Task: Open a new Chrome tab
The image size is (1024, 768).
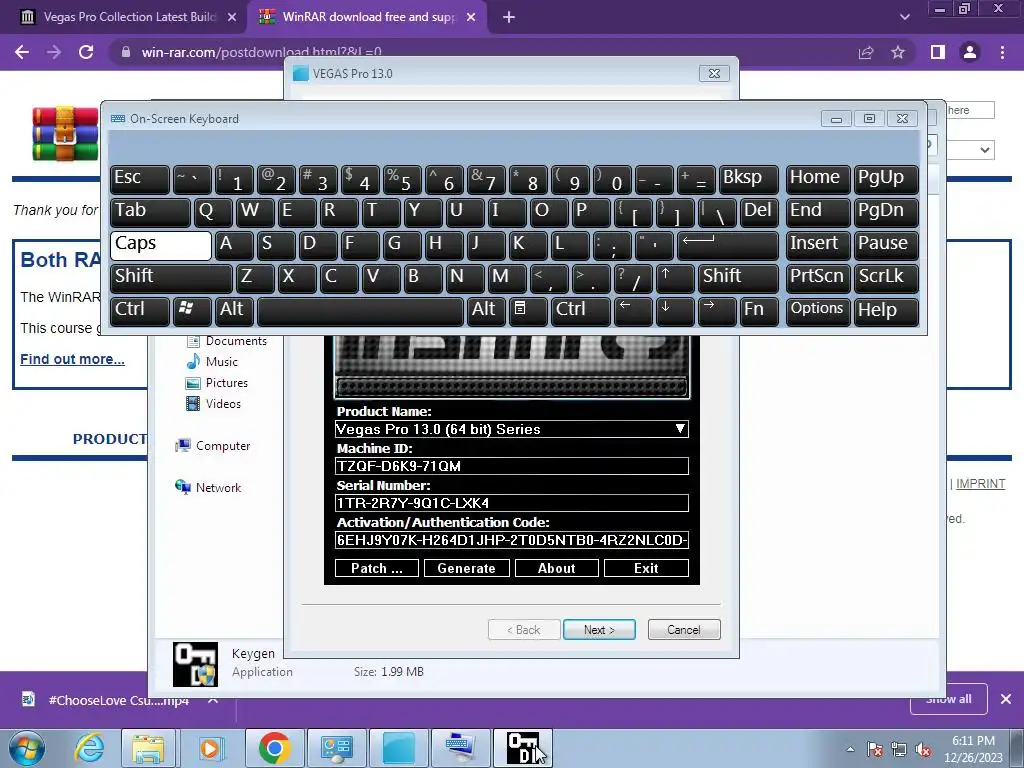Action: [x=509, y=18]
